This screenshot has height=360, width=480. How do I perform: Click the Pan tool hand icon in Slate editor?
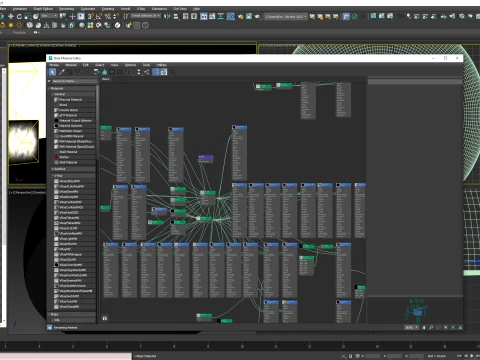pyautogui.click(x=424, y=328)
